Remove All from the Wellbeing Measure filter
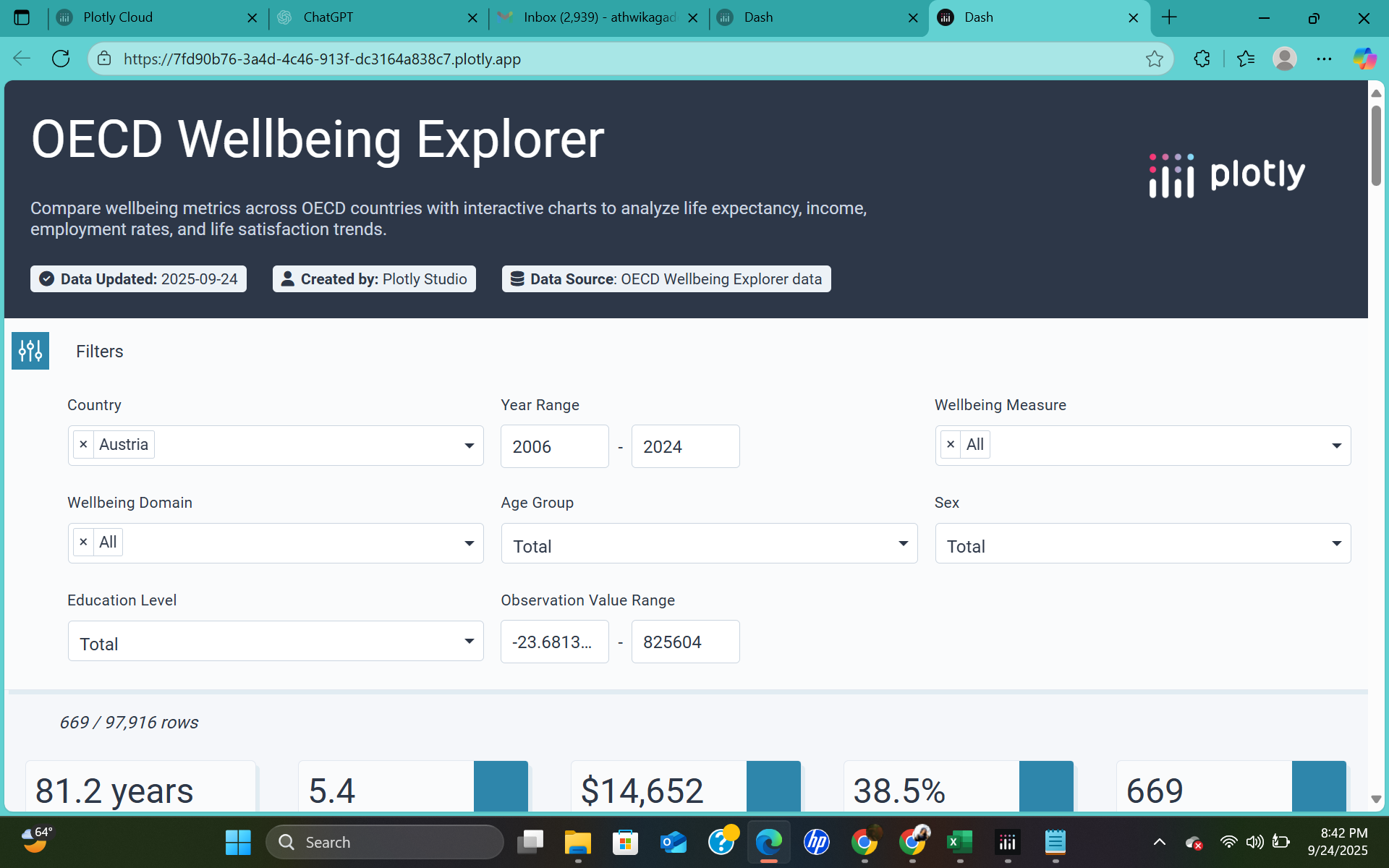1389x868 pixels. click(x=951, y=444)
